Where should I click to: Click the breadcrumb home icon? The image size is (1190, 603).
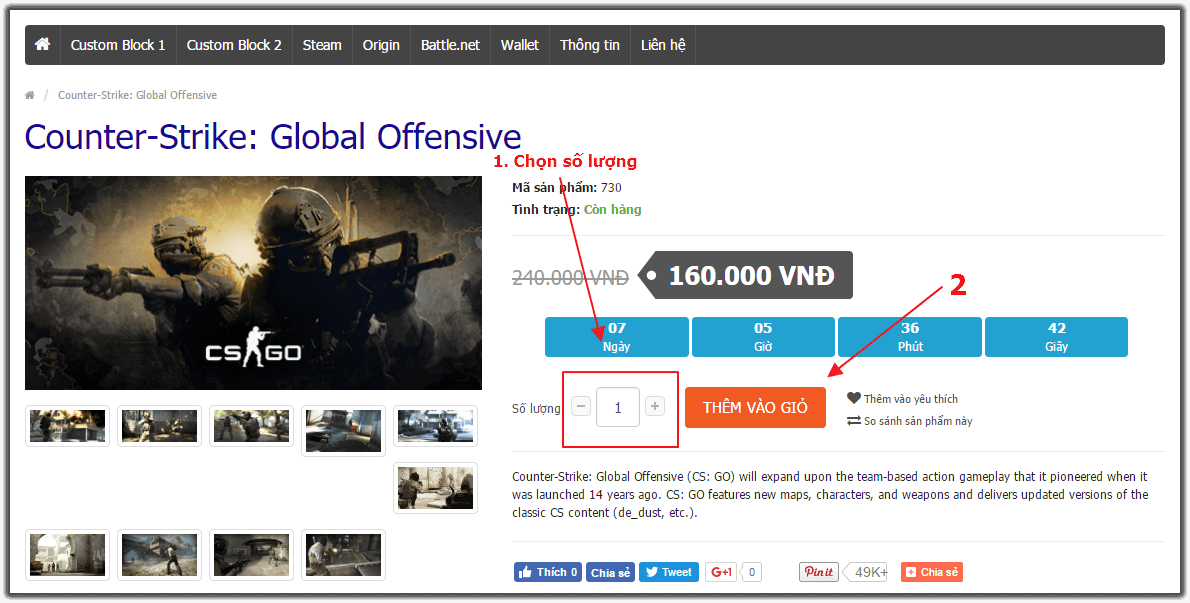coord(30,95)
